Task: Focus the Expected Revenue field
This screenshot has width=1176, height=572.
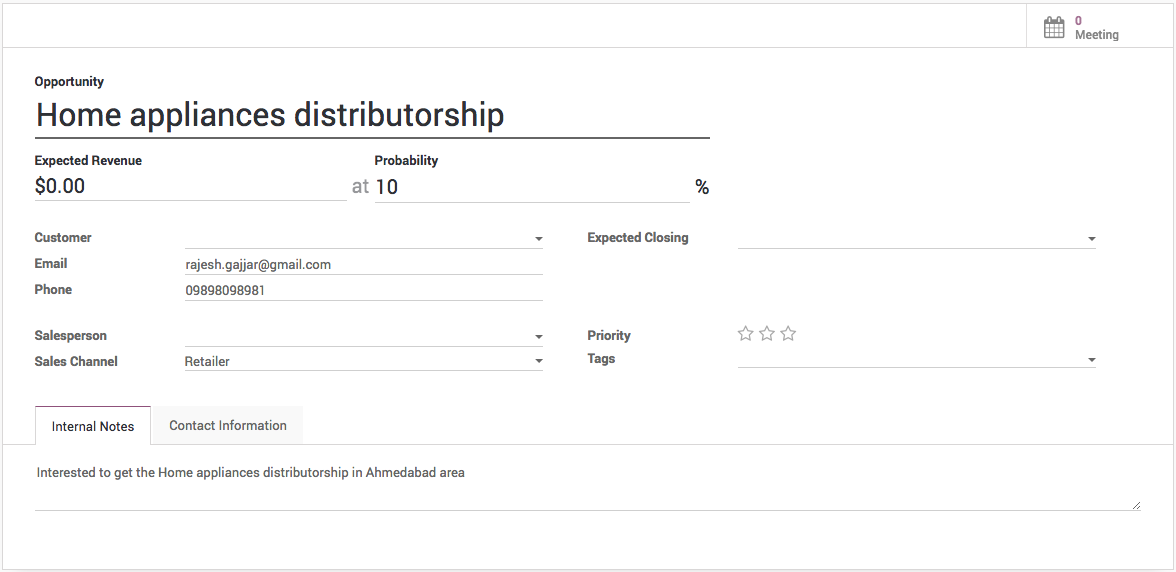Action: pos(190,187)
